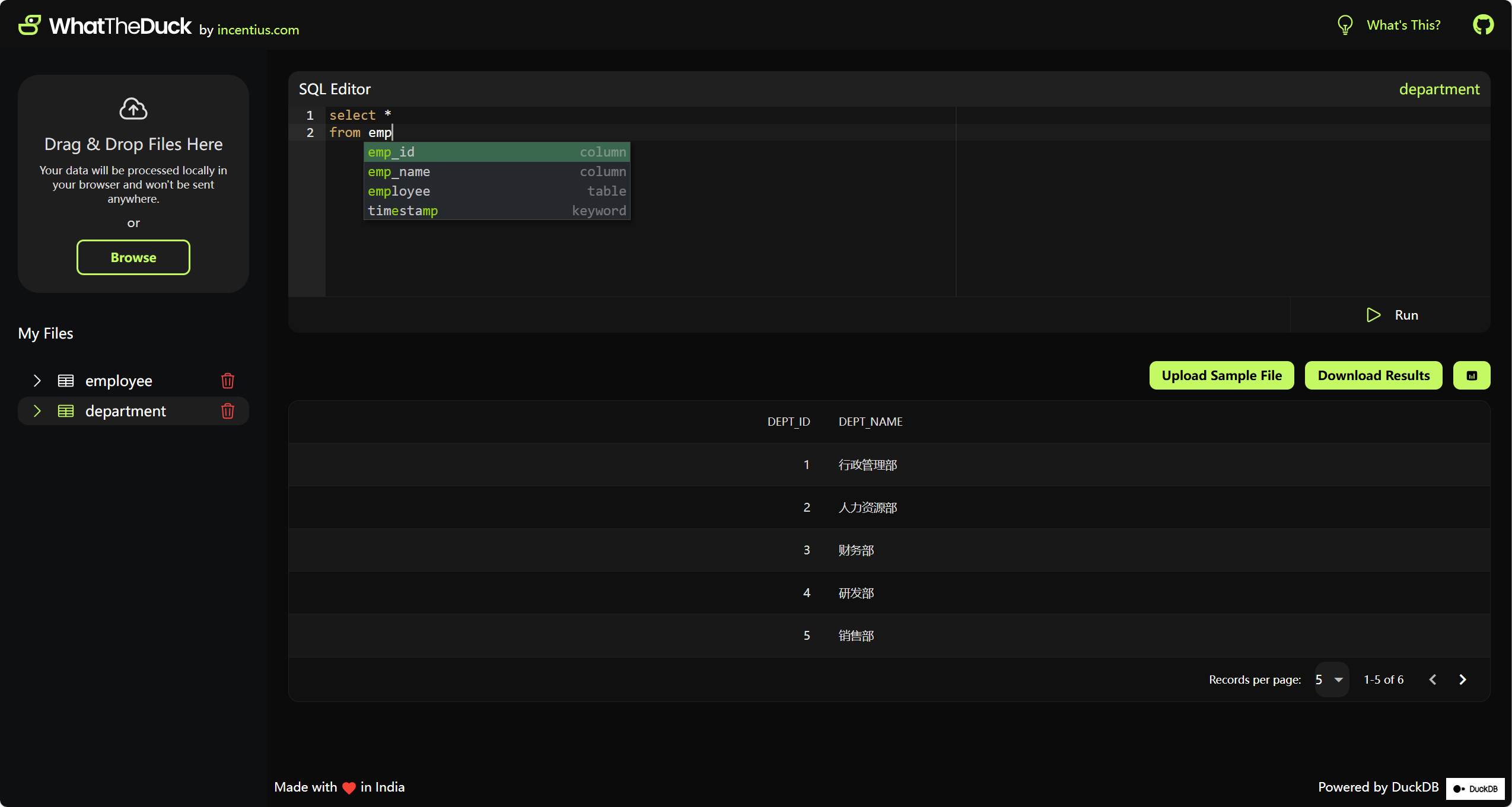The height and width of the screenshot is (807, 1512).
Task: Open the Records per page dropdown
Action: point(1330,680)
